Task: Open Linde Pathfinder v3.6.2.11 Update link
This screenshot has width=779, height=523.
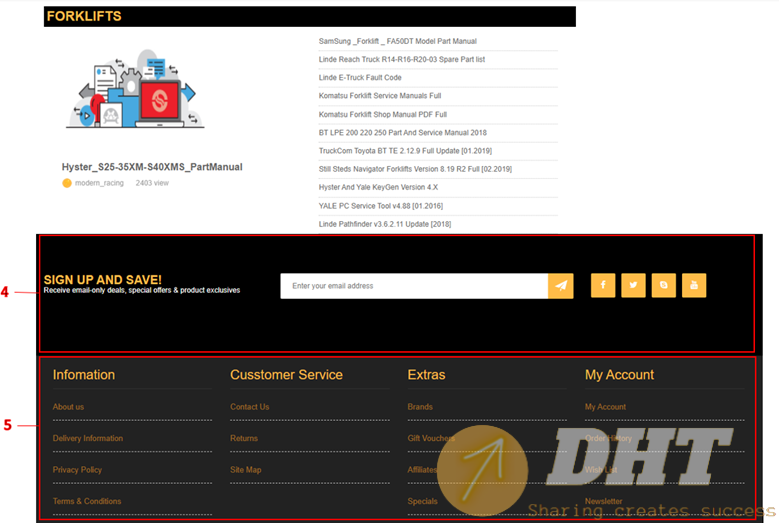Action: pos(384,224)
